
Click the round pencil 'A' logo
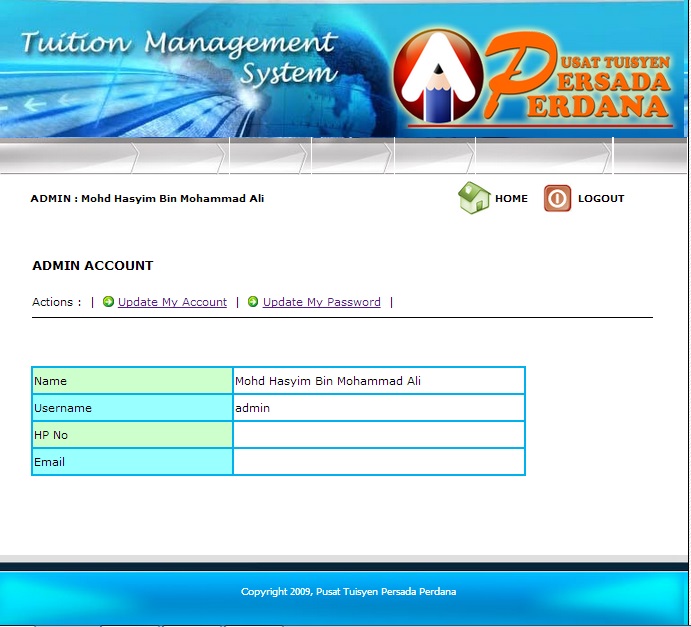438,77
